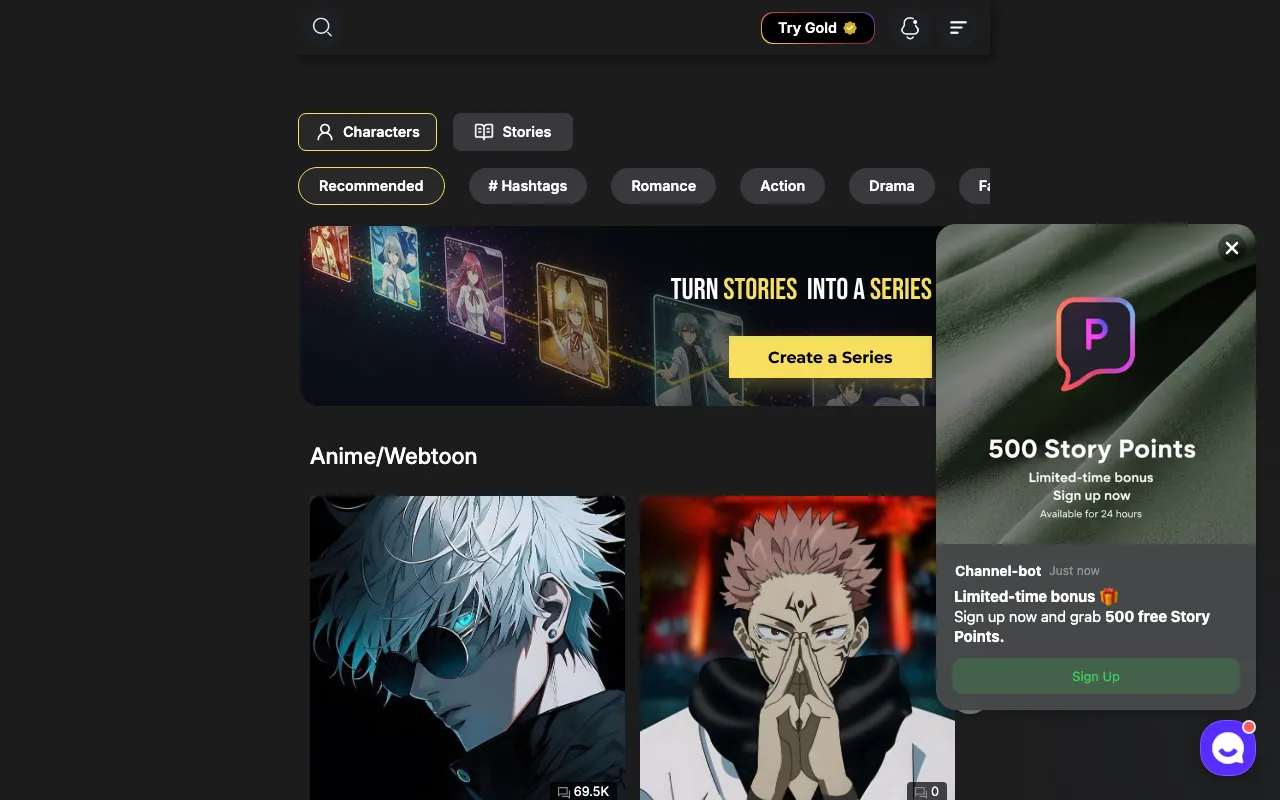Viewport: 1280px width, 800px height.
Task: Click the Channel-bot sender name
Action: 998,571
